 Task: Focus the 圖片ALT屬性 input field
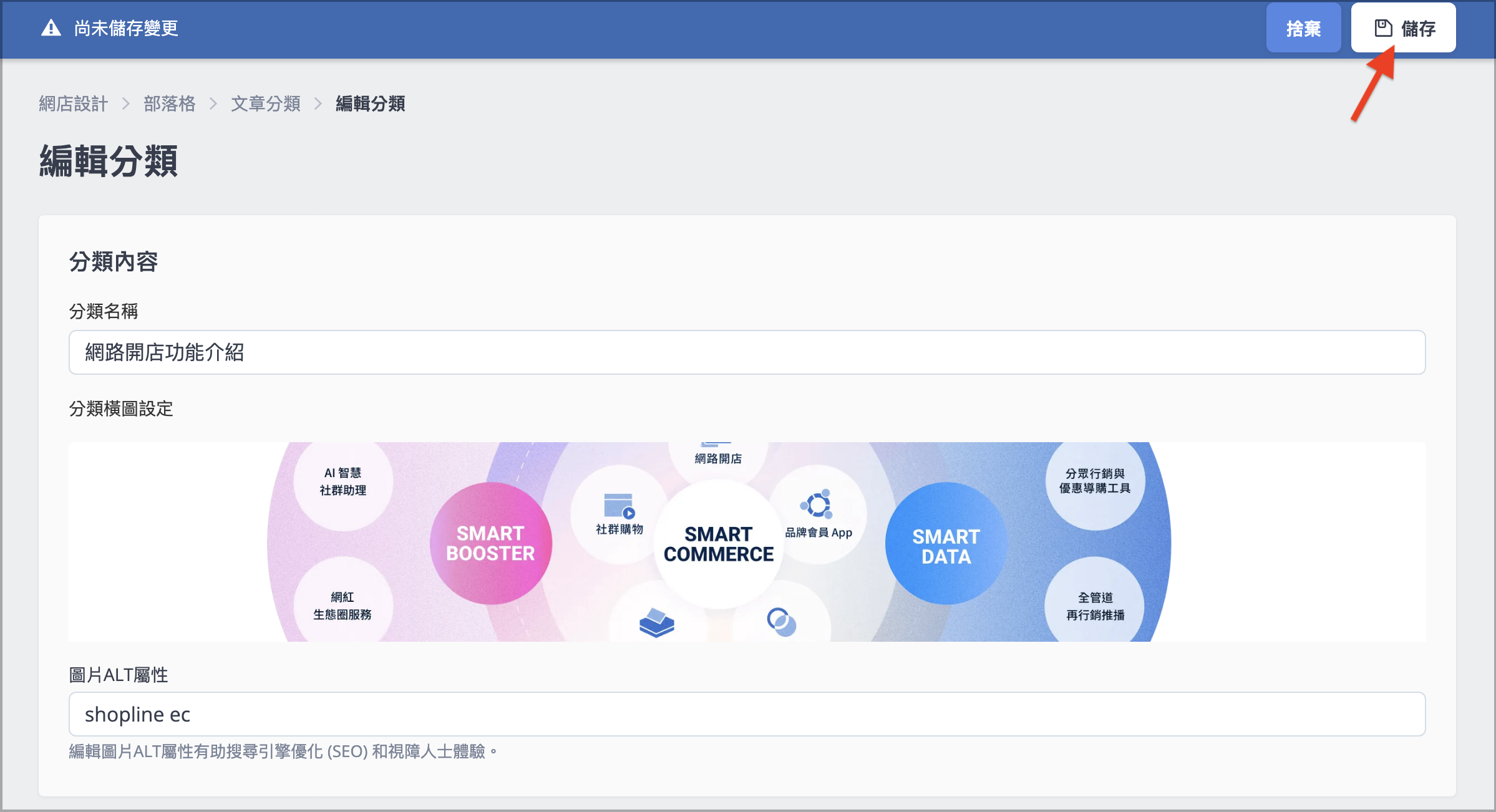click(x=747, y=714)
